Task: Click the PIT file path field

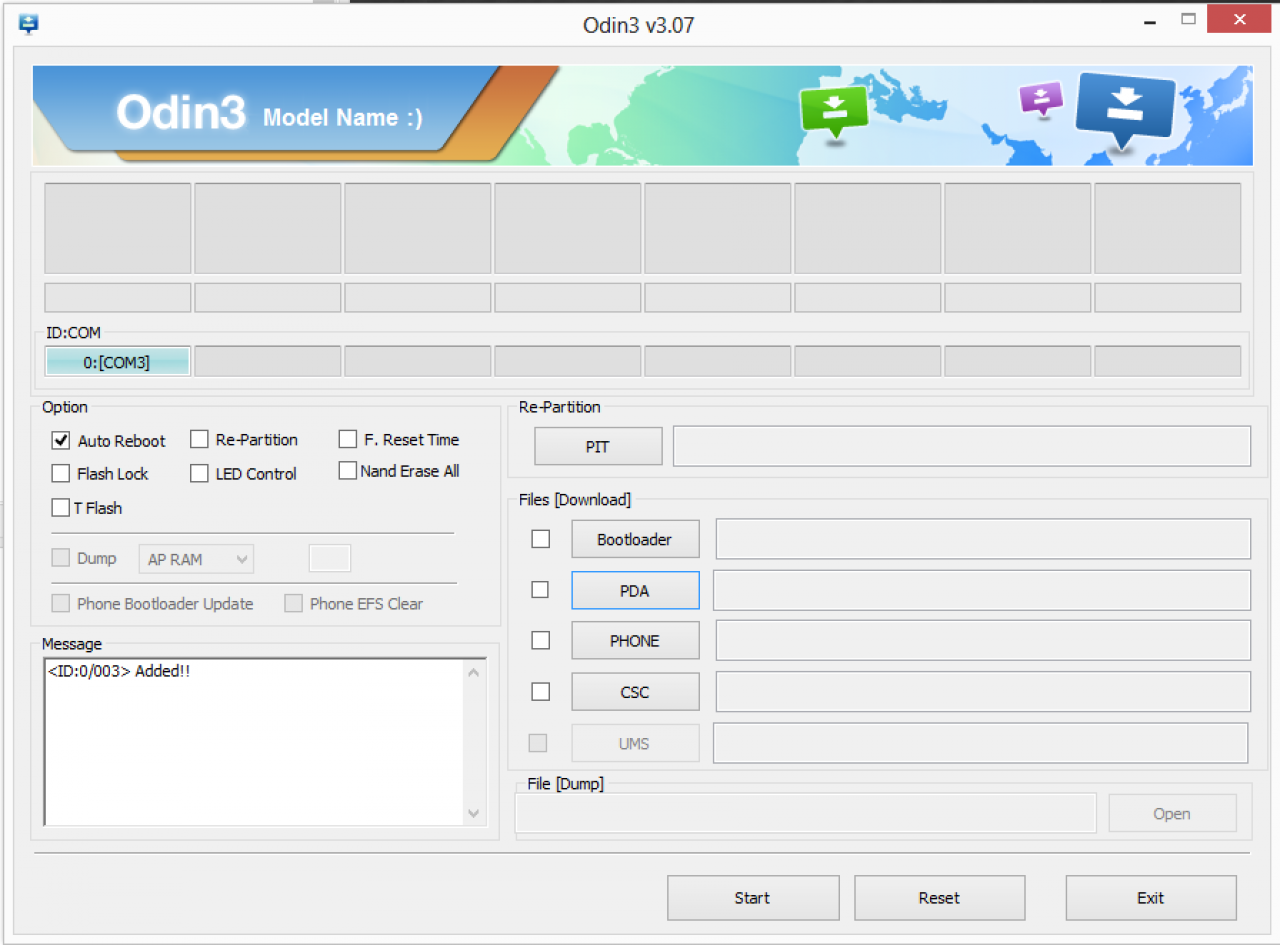Action: coord(962,446)
